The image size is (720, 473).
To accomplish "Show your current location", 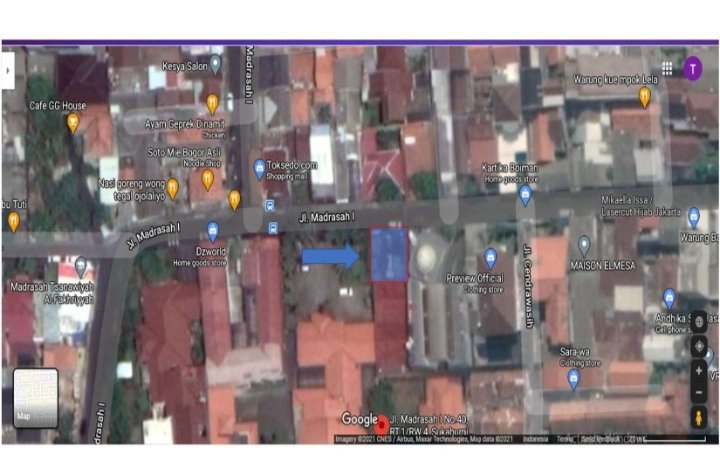I will (699, 346).
